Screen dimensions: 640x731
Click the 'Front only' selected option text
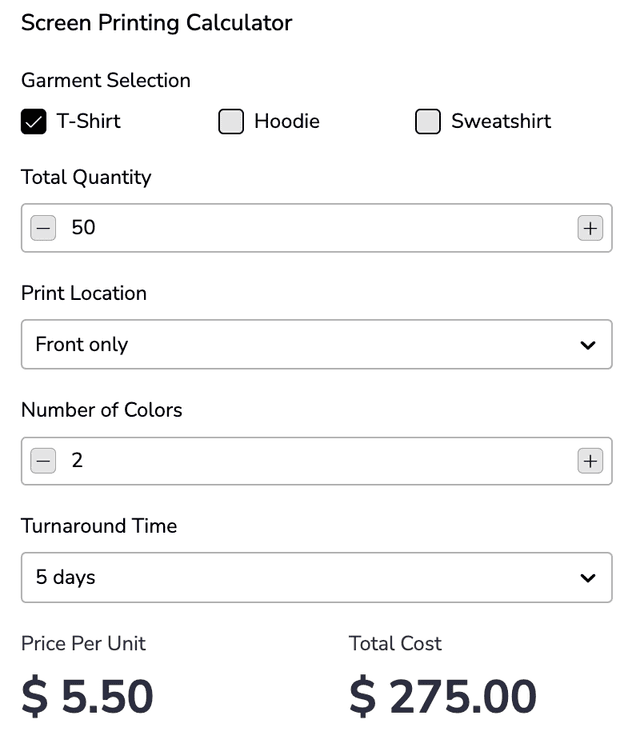click(82, 345)
